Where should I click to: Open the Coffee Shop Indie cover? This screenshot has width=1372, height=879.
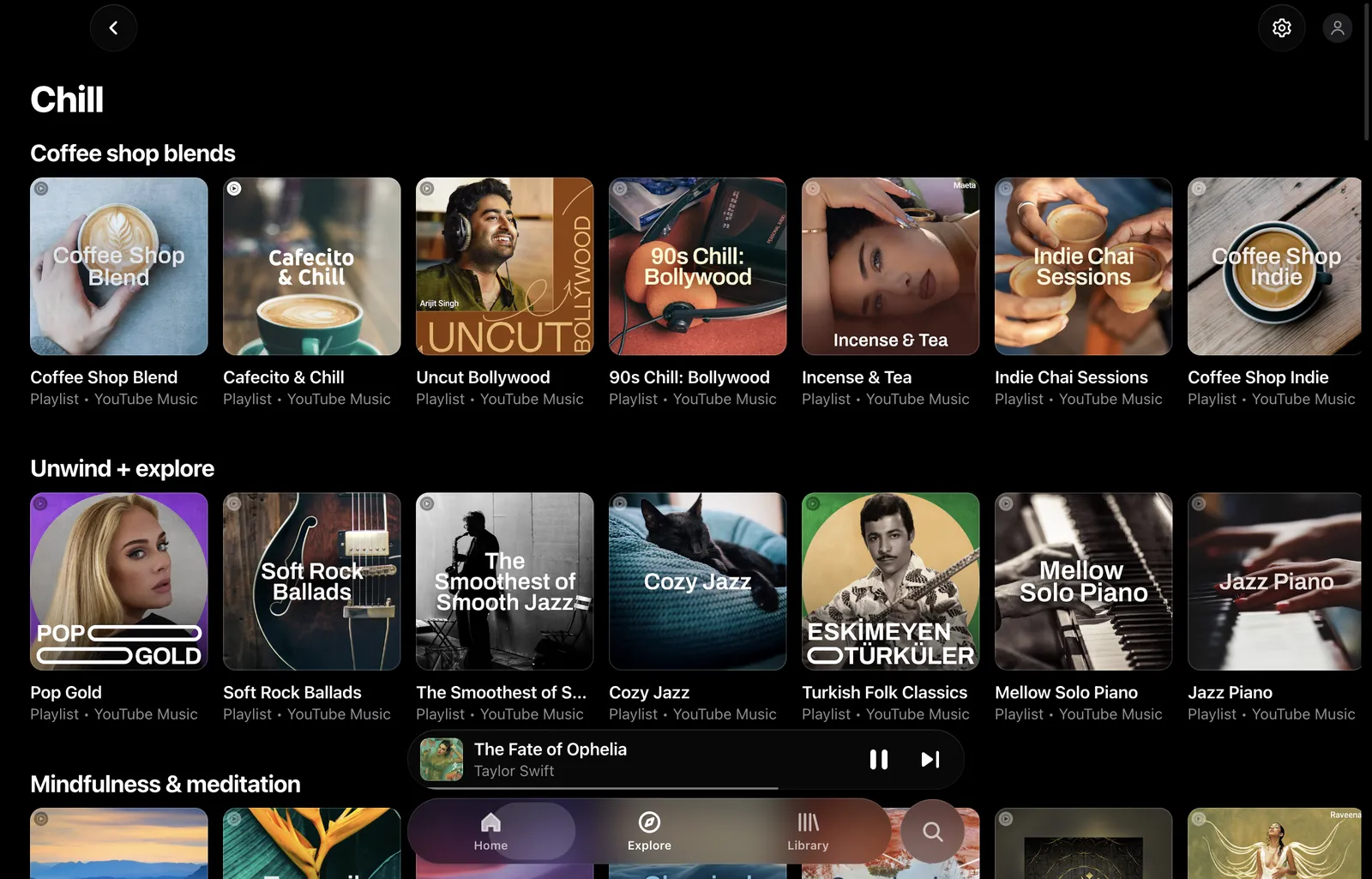(x=1275, y=267)
